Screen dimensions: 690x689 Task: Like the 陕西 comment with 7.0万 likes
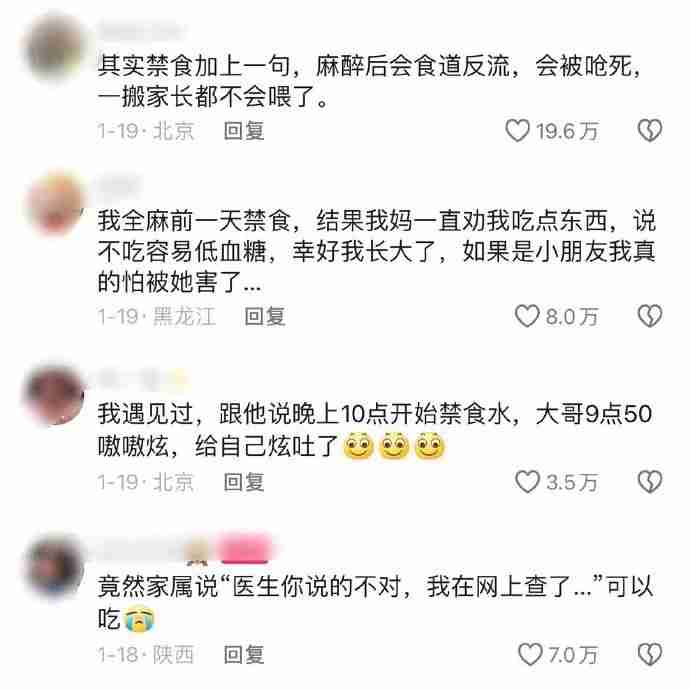[x=530, y=654]
